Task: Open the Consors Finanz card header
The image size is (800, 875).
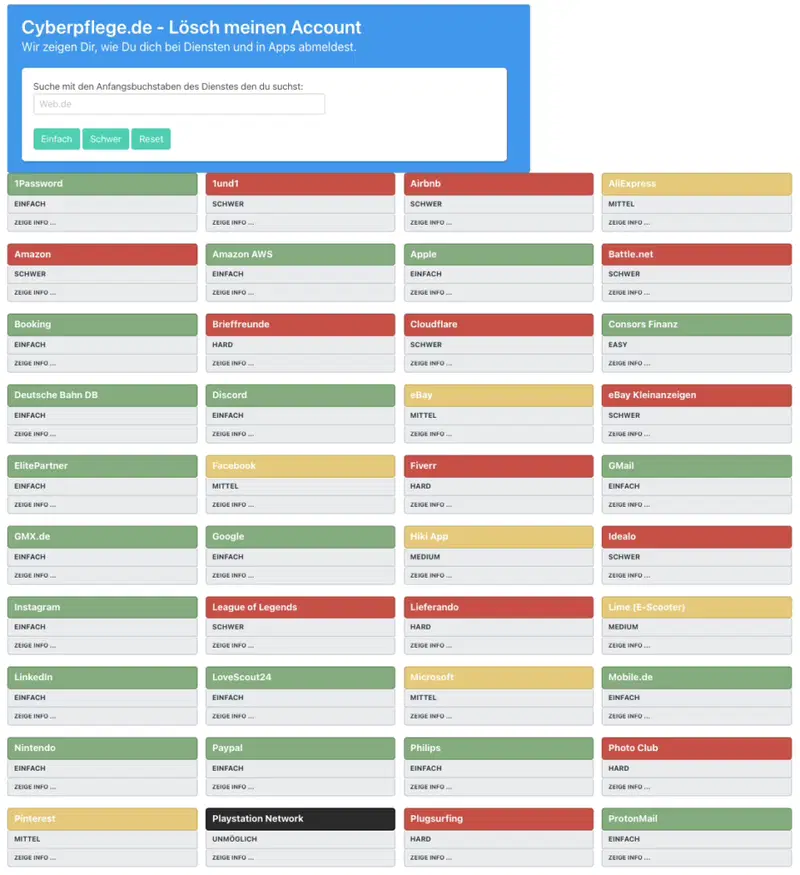Action: click(x=696, y=325)
